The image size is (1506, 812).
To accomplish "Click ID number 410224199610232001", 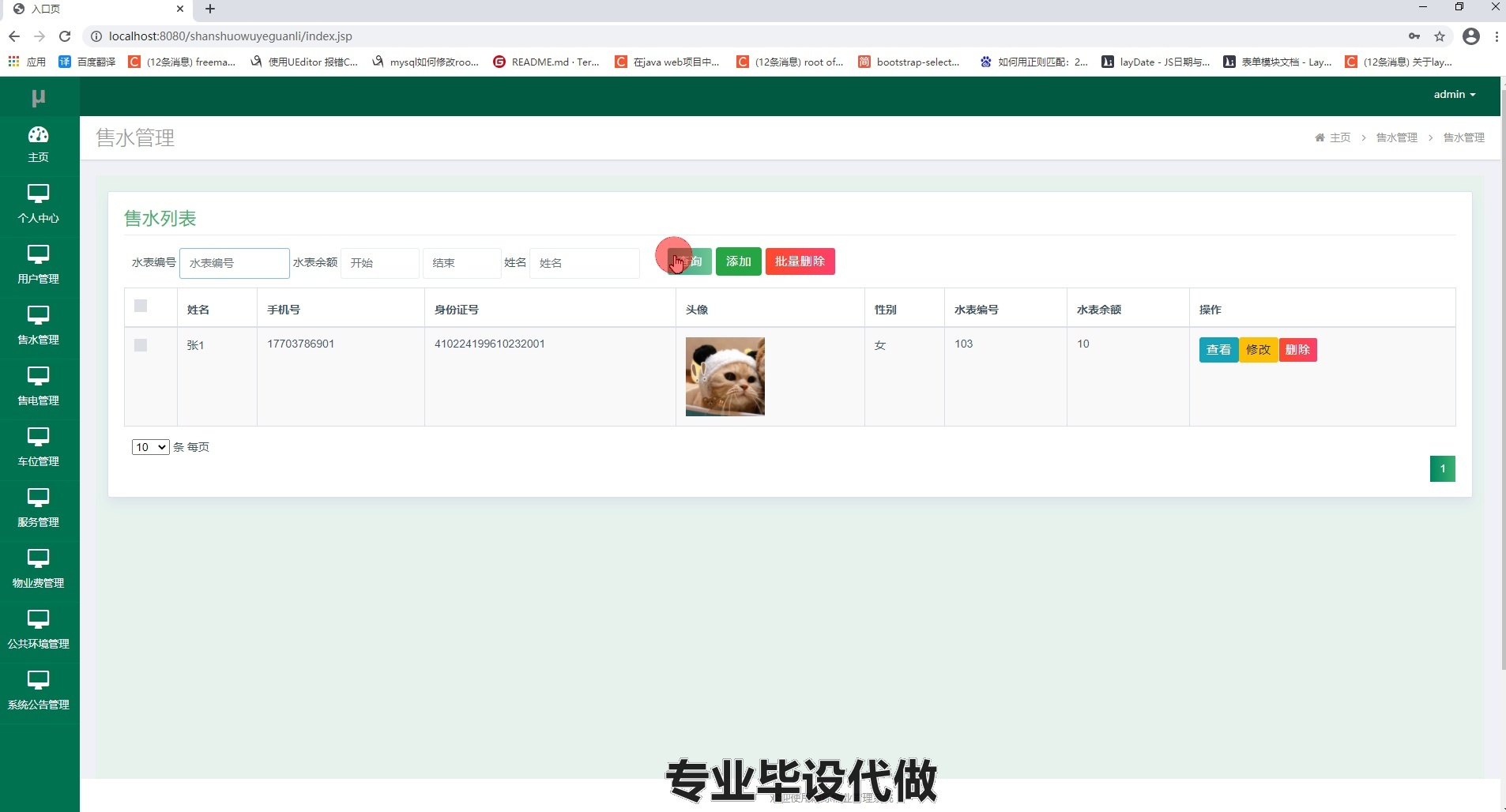I will point(490,344).
